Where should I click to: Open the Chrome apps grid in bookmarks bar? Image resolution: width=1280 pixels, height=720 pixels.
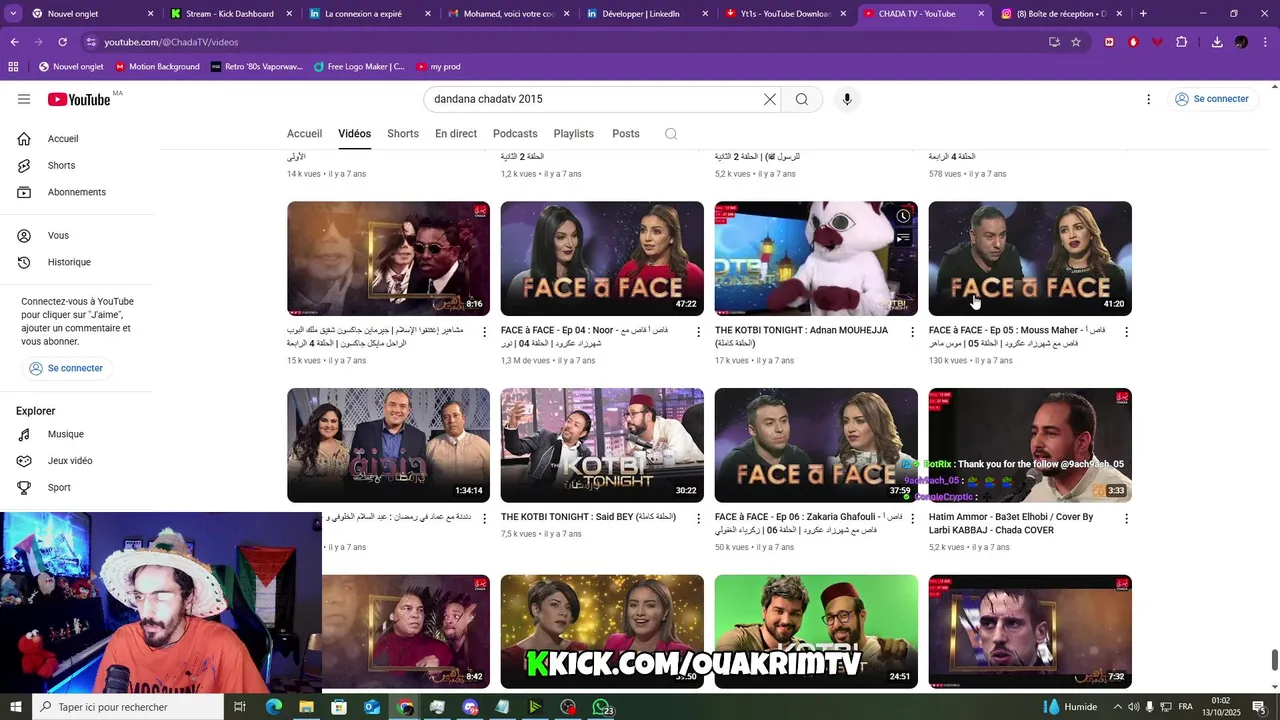(13, 67)
